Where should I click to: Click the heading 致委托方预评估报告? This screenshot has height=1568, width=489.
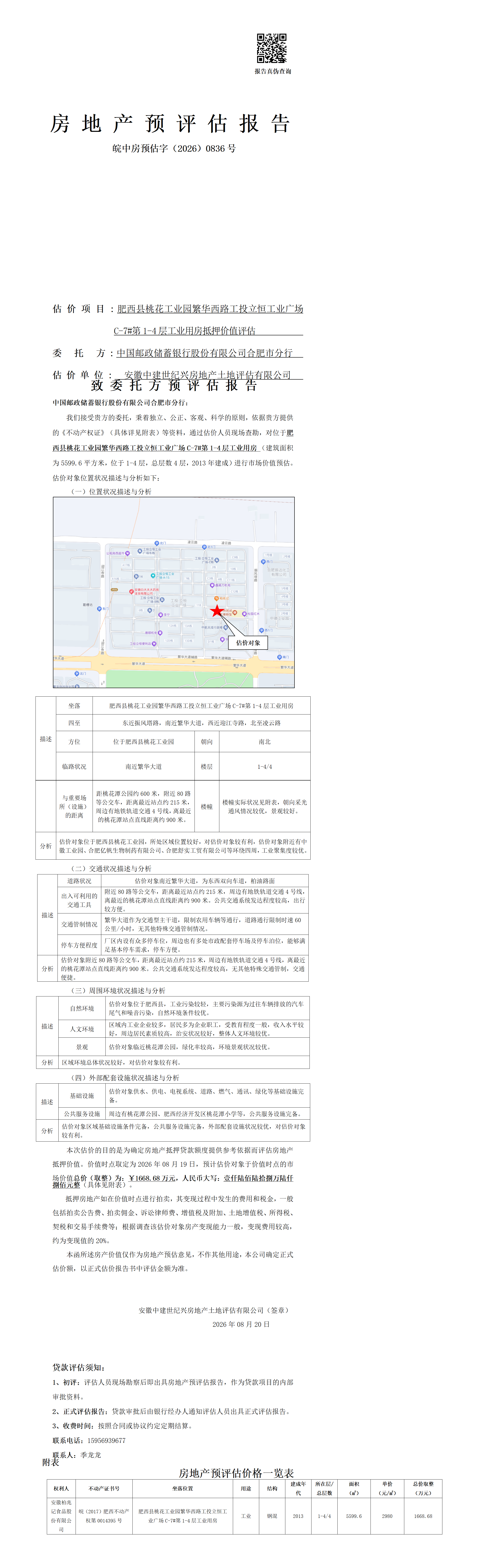(x=174, y=385)
